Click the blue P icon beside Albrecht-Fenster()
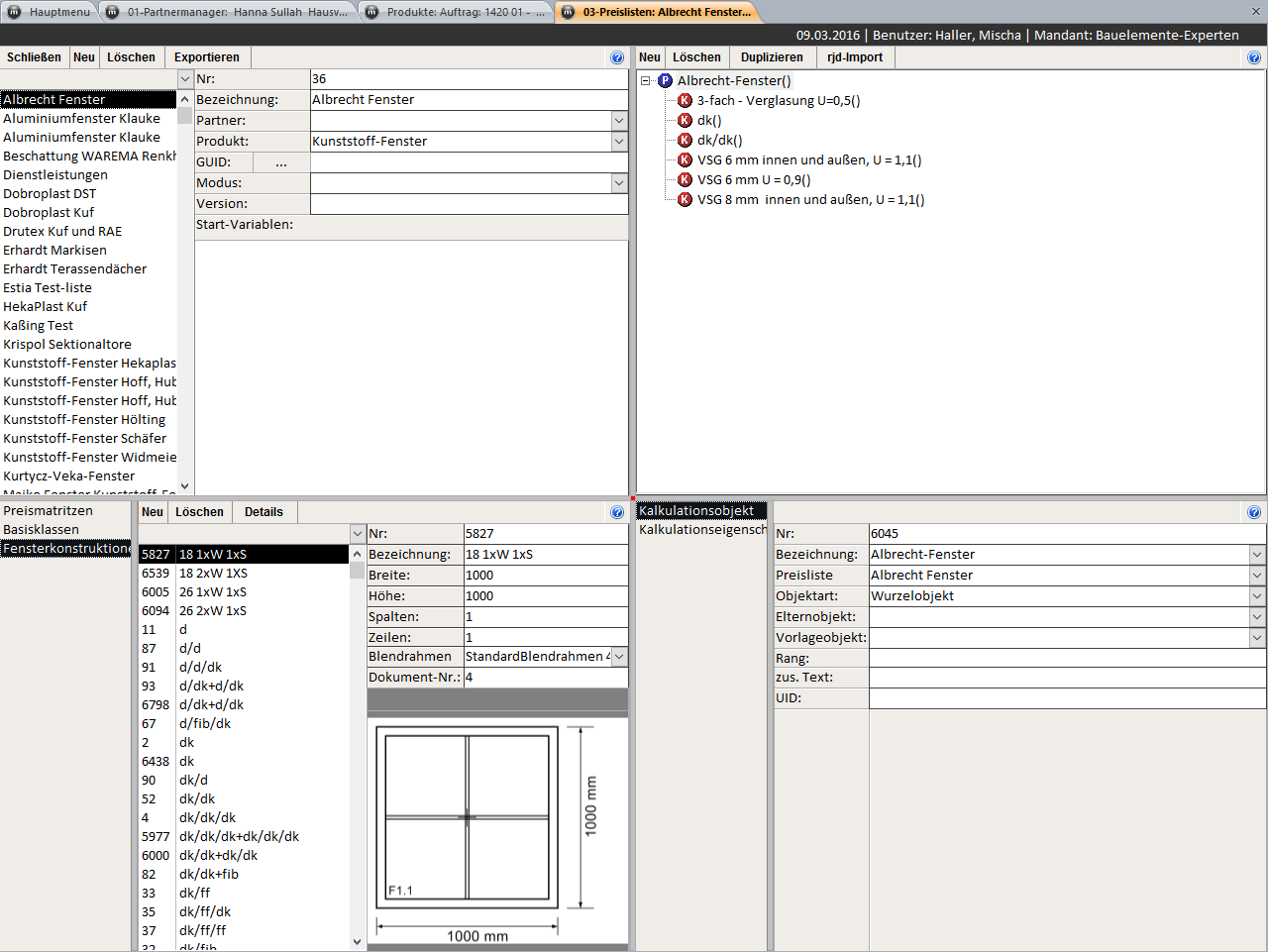The width and height of the screenshot is (1268, 952). pos(665,81)
